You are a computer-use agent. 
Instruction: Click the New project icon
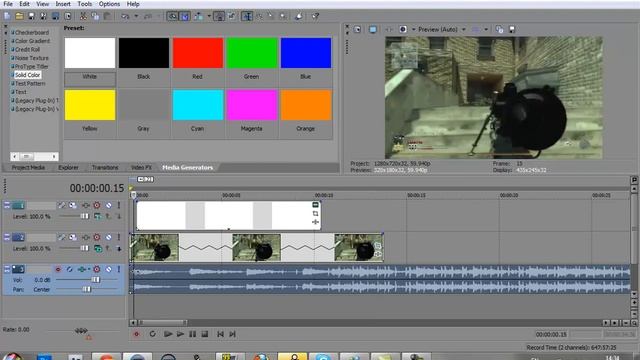click(x=7, y=16)
